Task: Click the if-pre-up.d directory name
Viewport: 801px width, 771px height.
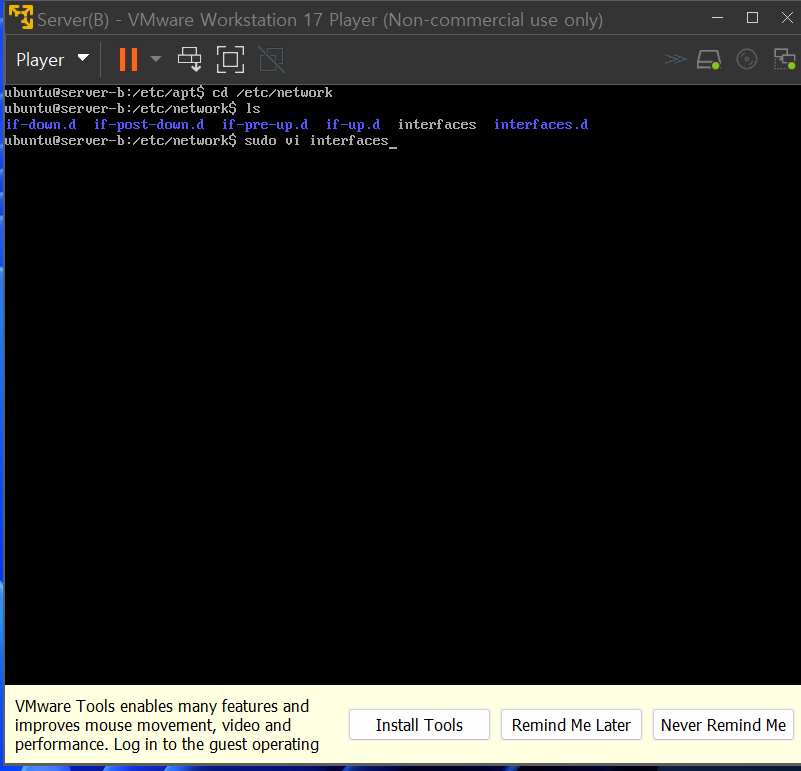Action: [x=265, y=125]
